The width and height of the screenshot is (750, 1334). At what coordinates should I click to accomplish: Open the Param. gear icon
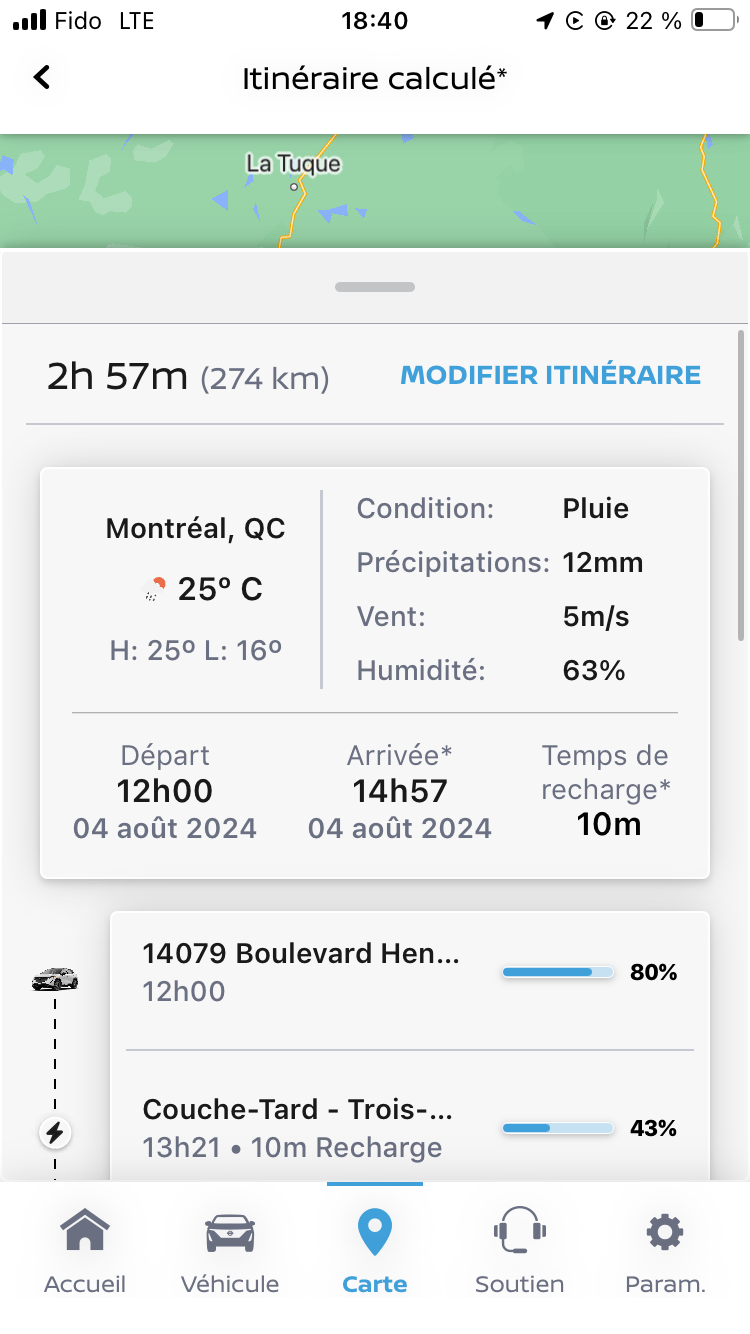(665, 1232)
